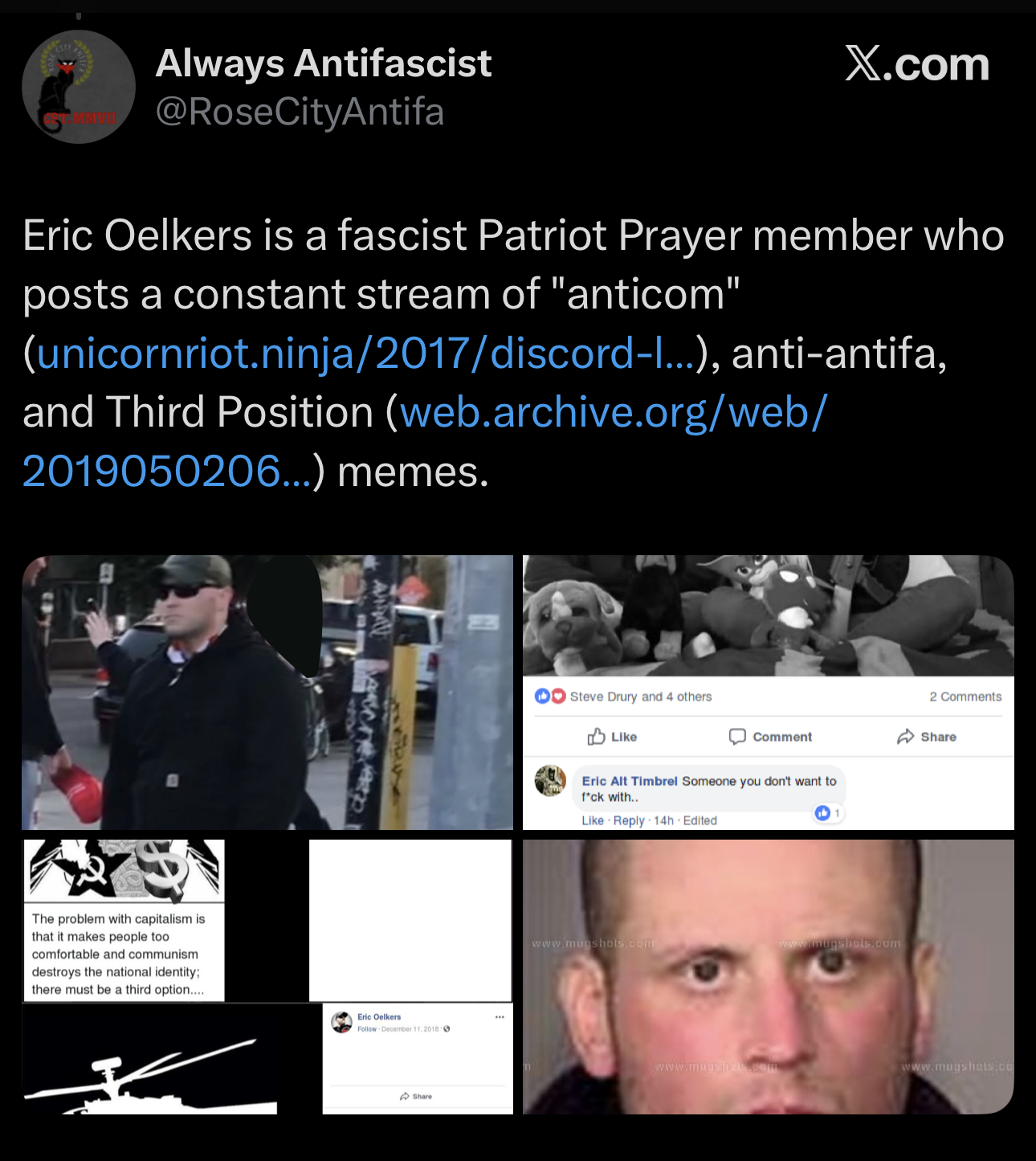This screenshot has height=1161, width=1036.
Task: Open the unicornriot.ninja link
Action: tap(365, 353)
